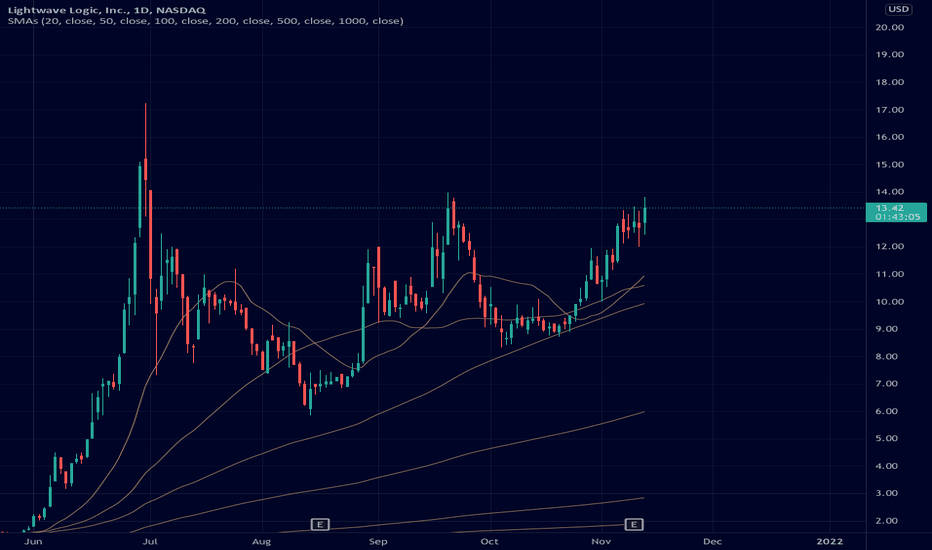The width and height of the screenshot is (932, 550).
Task: Click the Nov label on time axis
Action: (601, 541)
